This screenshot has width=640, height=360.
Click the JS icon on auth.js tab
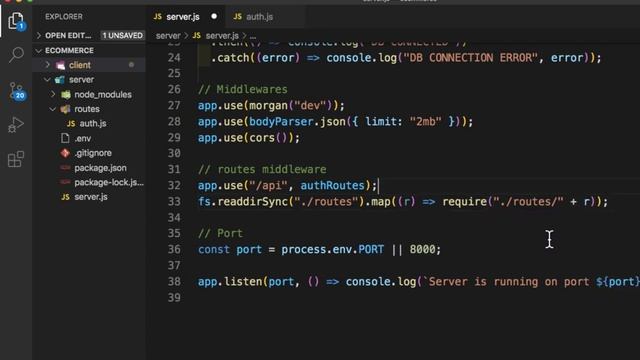pyautogui.click(x=237, y=17)
